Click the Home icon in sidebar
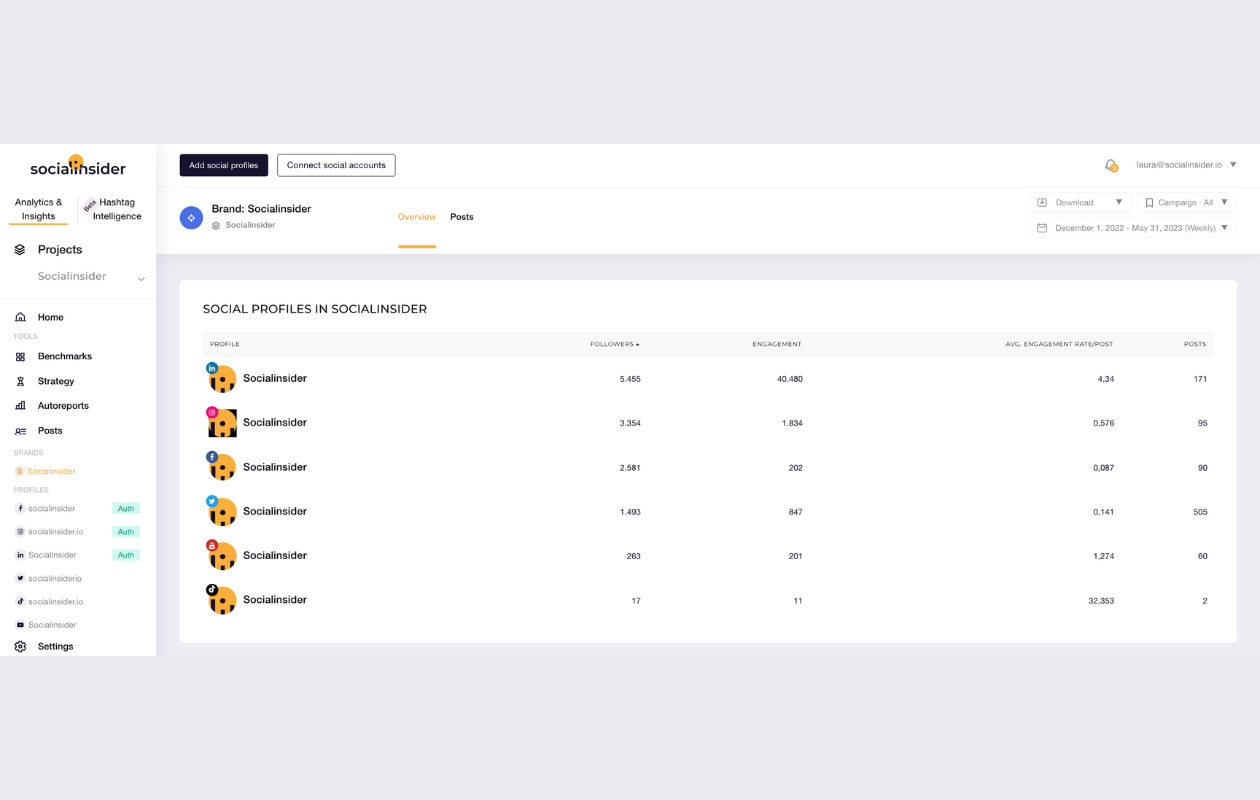 (20, 317)
